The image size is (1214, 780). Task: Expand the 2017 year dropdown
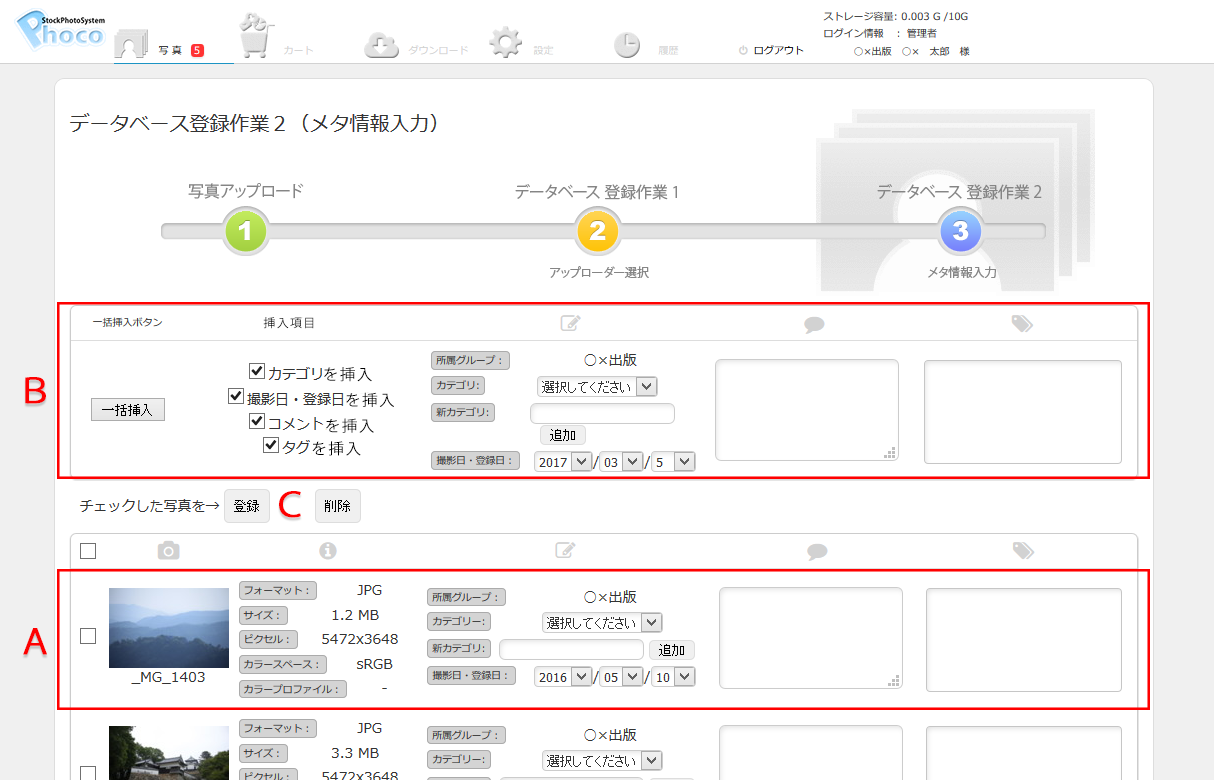pos(564,462)
